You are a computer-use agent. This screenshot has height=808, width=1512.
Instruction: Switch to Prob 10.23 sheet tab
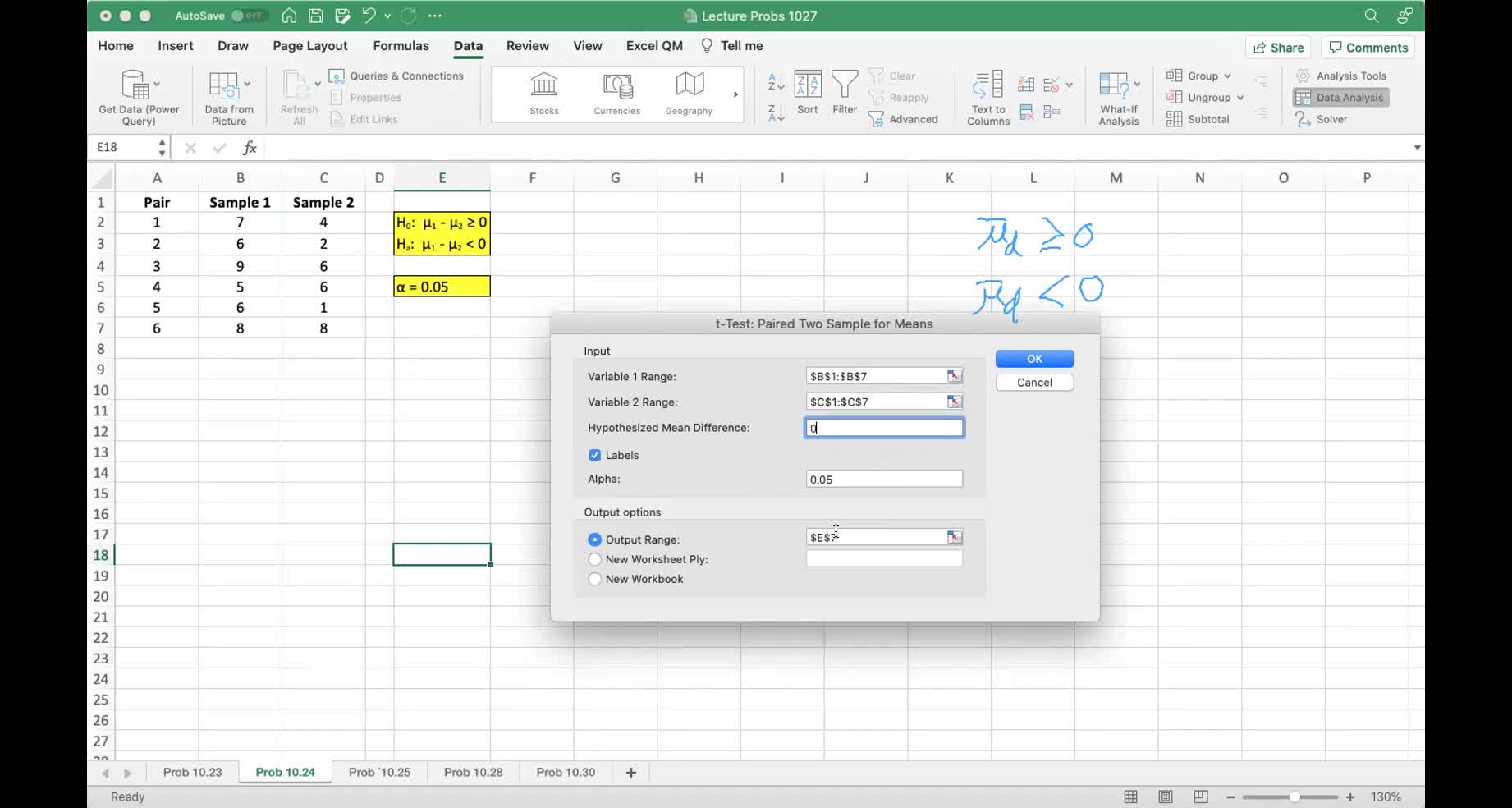click(x=192, y=772)
